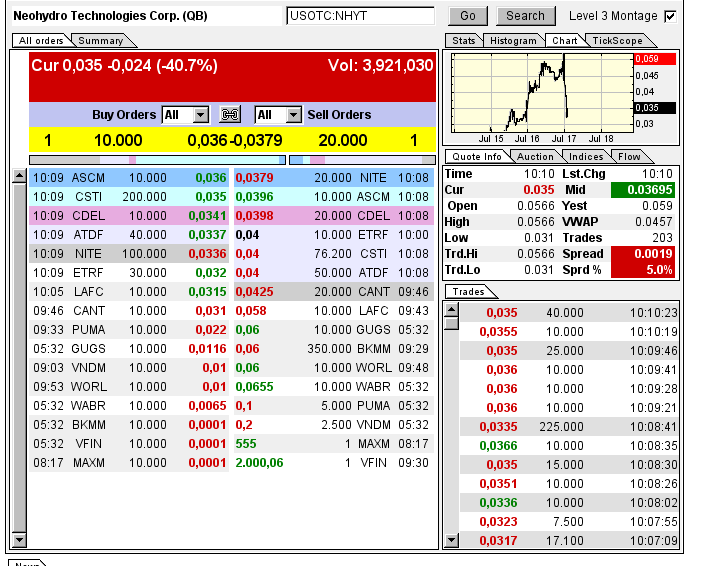Open the Buy Orders All dropdown
Screen dimensions: 710x566
point(186,115)
